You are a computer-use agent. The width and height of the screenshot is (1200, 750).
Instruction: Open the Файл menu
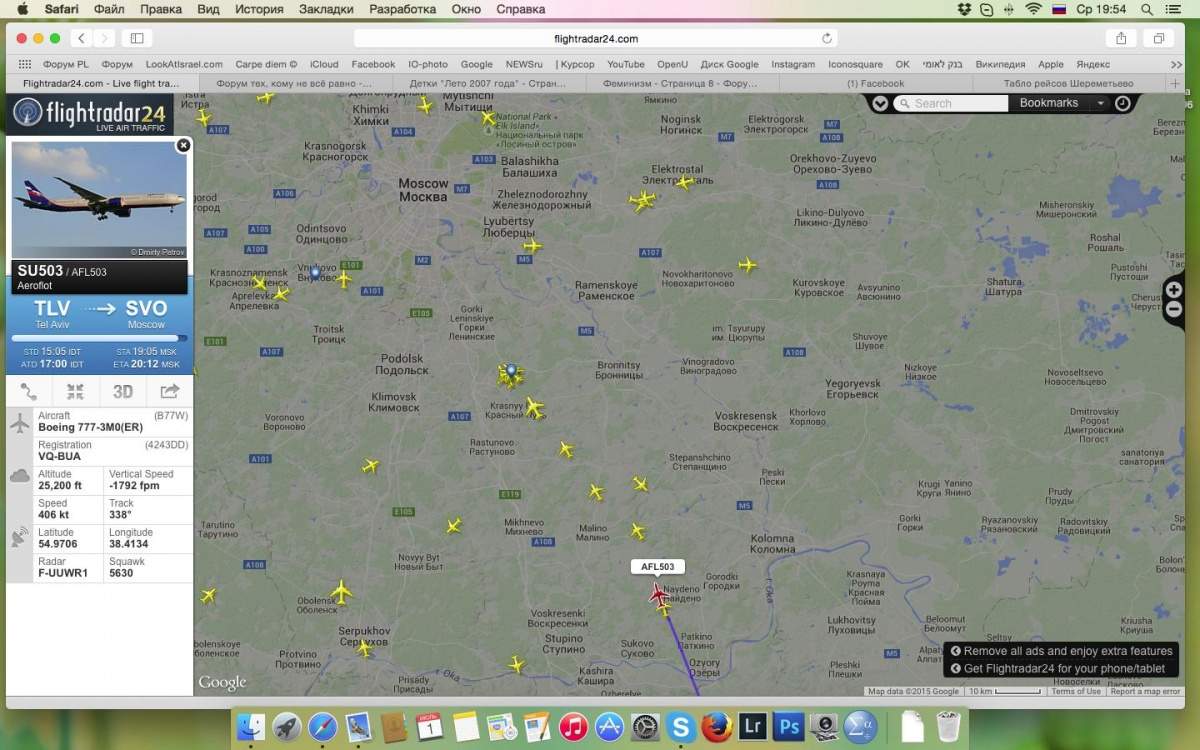pyautogui.click(x=109, y=9)
